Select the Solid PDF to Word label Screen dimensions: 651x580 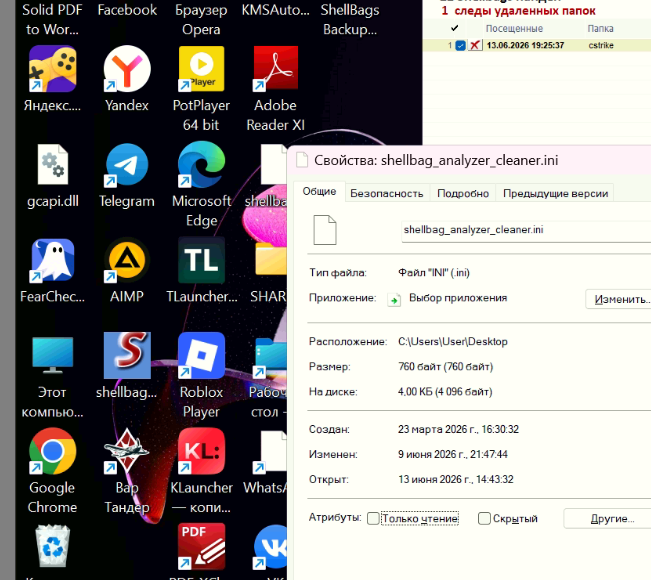(52, 20)
